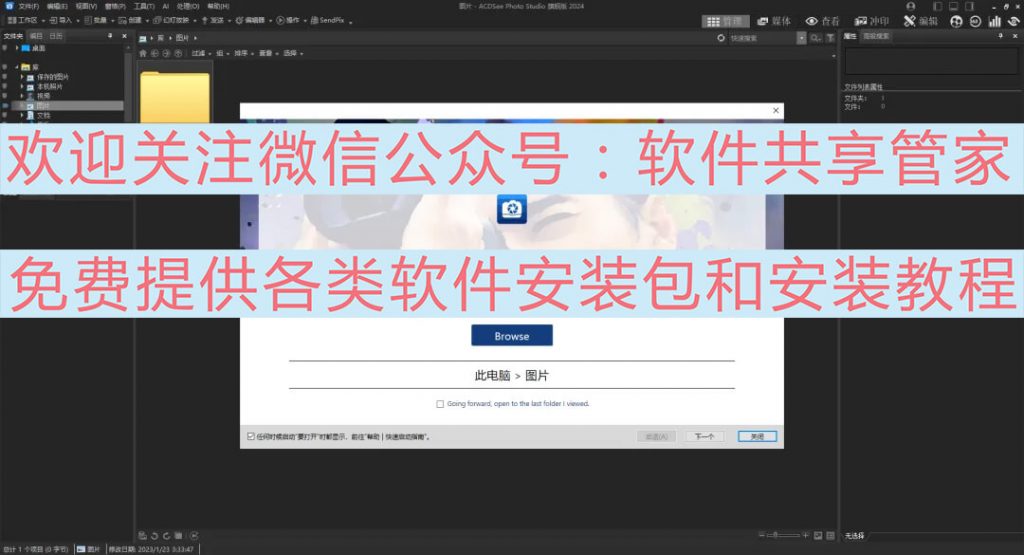The height and width of the screenshot is (555, 1024).
Task: Open the 过滤 filter dropdown
Action: click(x=200, y=53)
